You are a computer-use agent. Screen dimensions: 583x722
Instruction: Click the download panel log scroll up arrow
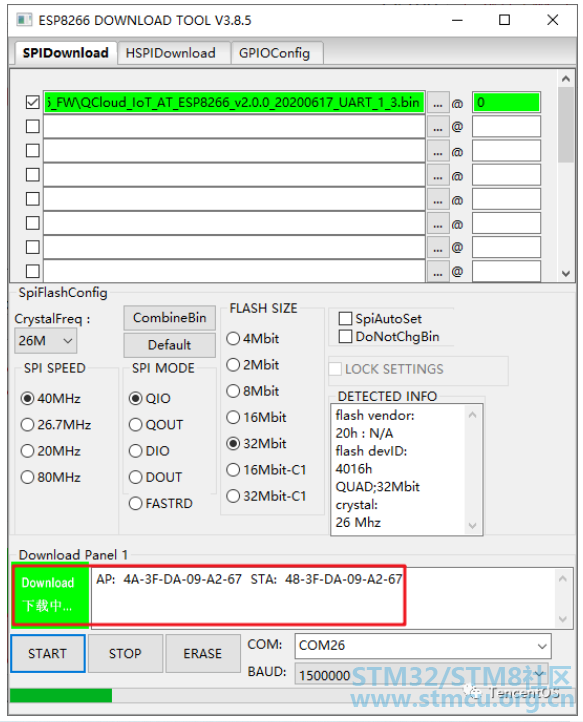pos(563,579)
